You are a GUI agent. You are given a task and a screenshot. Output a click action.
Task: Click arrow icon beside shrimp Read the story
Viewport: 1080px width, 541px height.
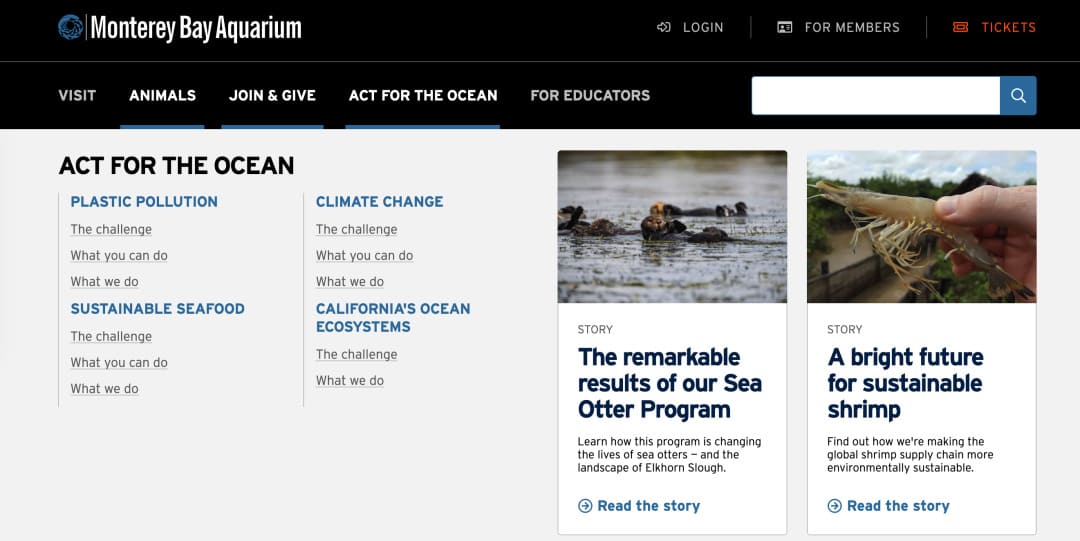tap(834, 506)
